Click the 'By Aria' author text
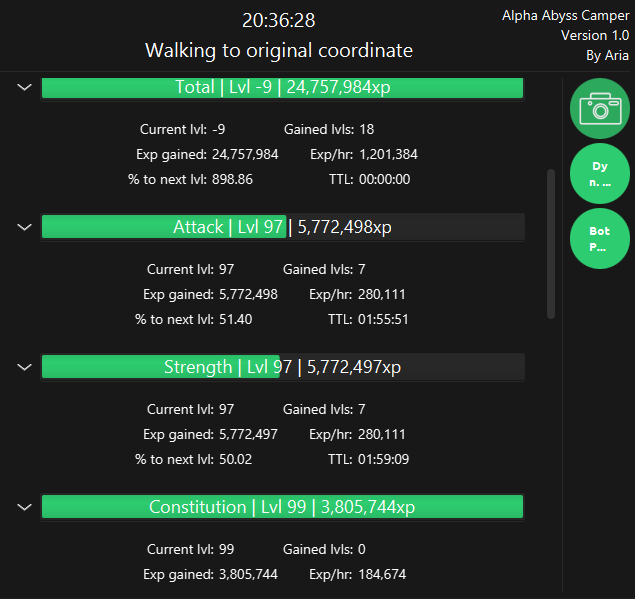This screenshot has height=599, width=635. pos(607,56)
